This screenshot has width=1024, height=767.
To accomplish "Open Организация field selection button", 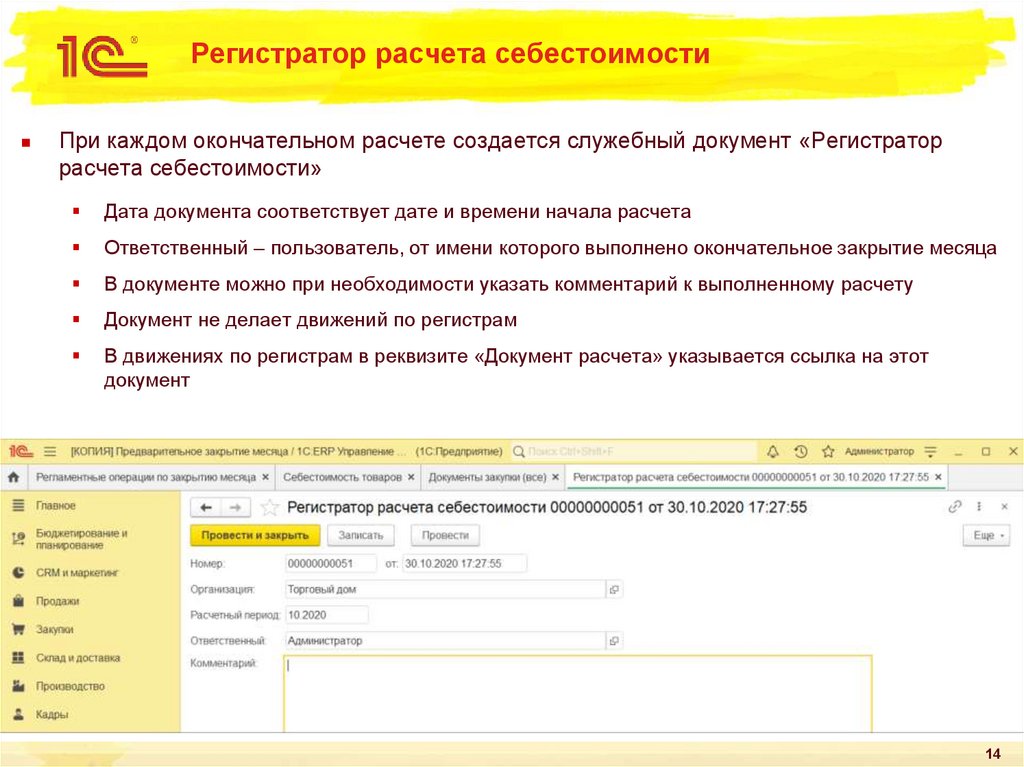I will pyautogui.click(x=614, y=589).
